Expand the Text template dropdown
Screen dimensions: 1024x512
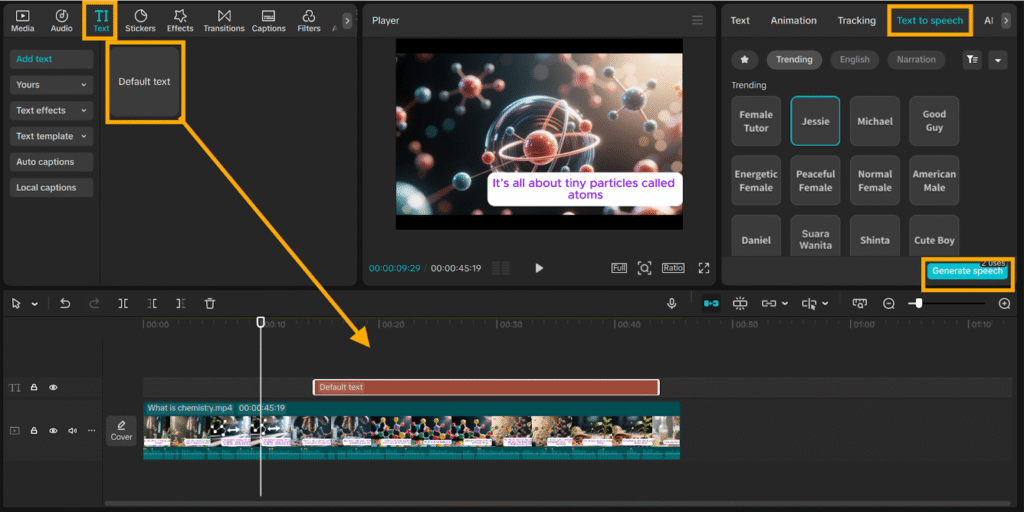click(x=52, y=136)
